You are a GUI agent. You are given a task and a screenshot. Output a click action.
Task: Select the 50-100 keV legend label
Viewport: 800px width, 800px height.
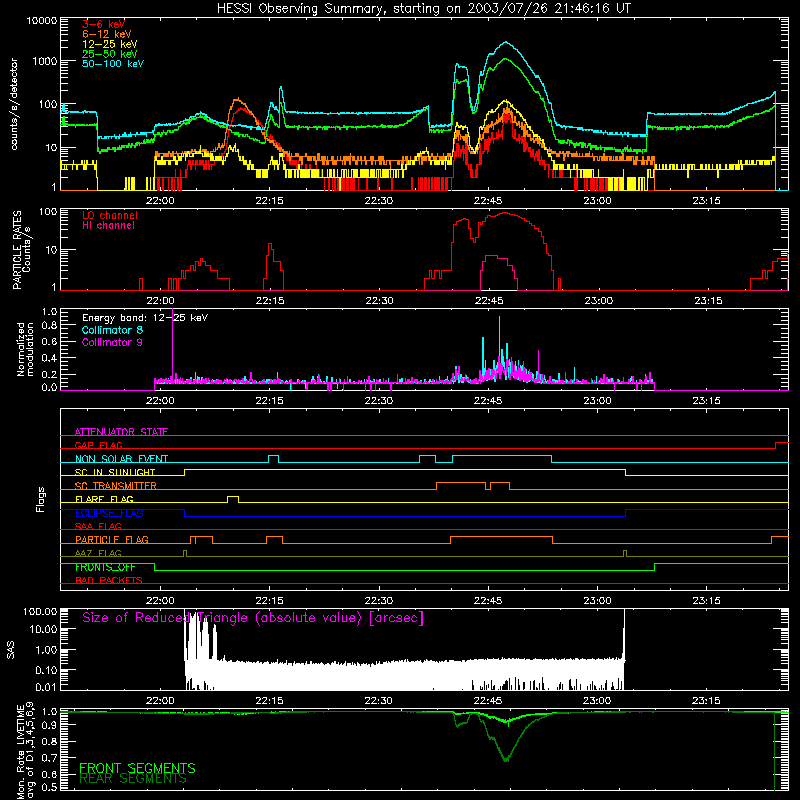(x=113, y=64)
